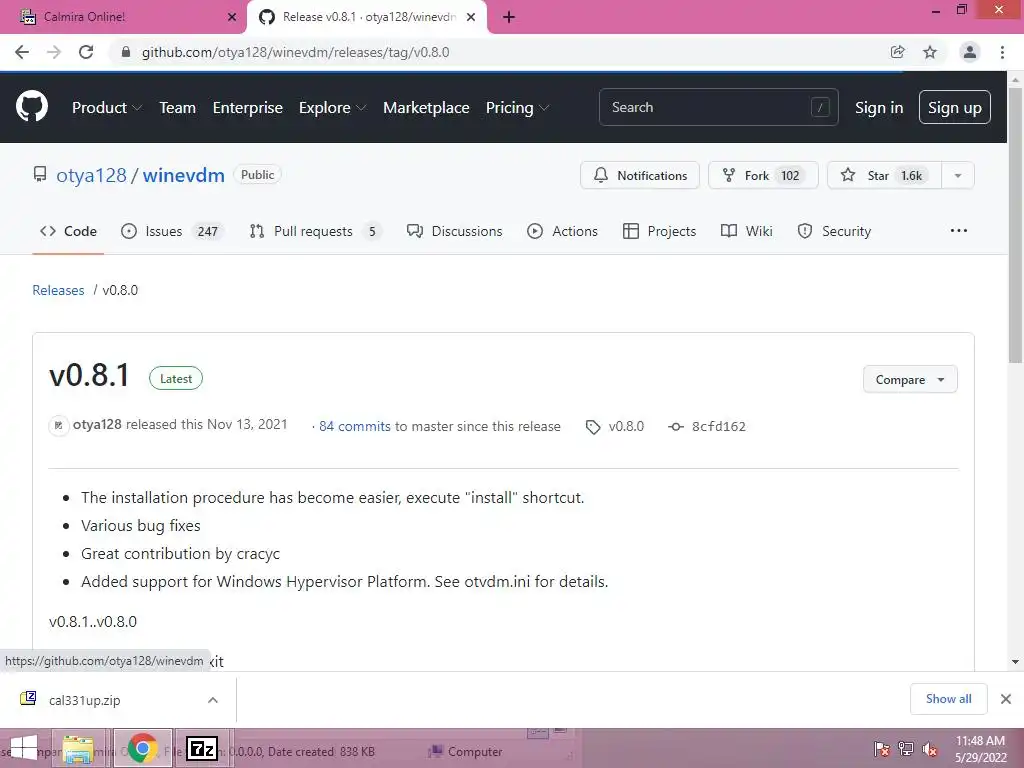Viewport: 1024px width, 768px height.
Task: Click the Releases breadcrumb link
Action: pyautogui.click(x=58, y=290)
